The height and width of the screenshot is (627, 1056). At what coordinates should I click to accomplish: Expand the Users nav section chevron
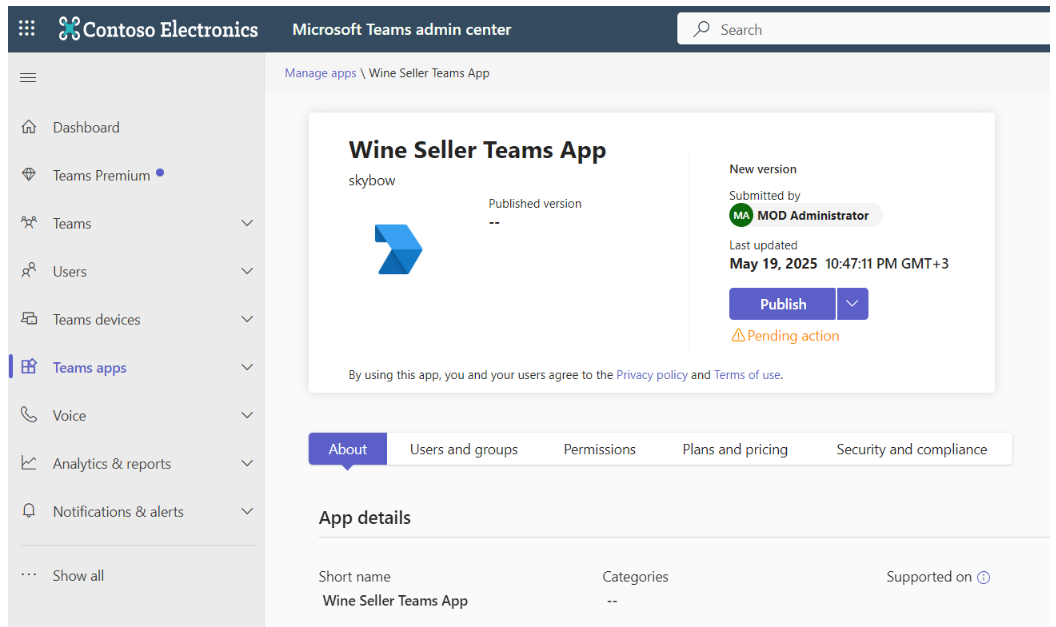(x=247, y=271)
